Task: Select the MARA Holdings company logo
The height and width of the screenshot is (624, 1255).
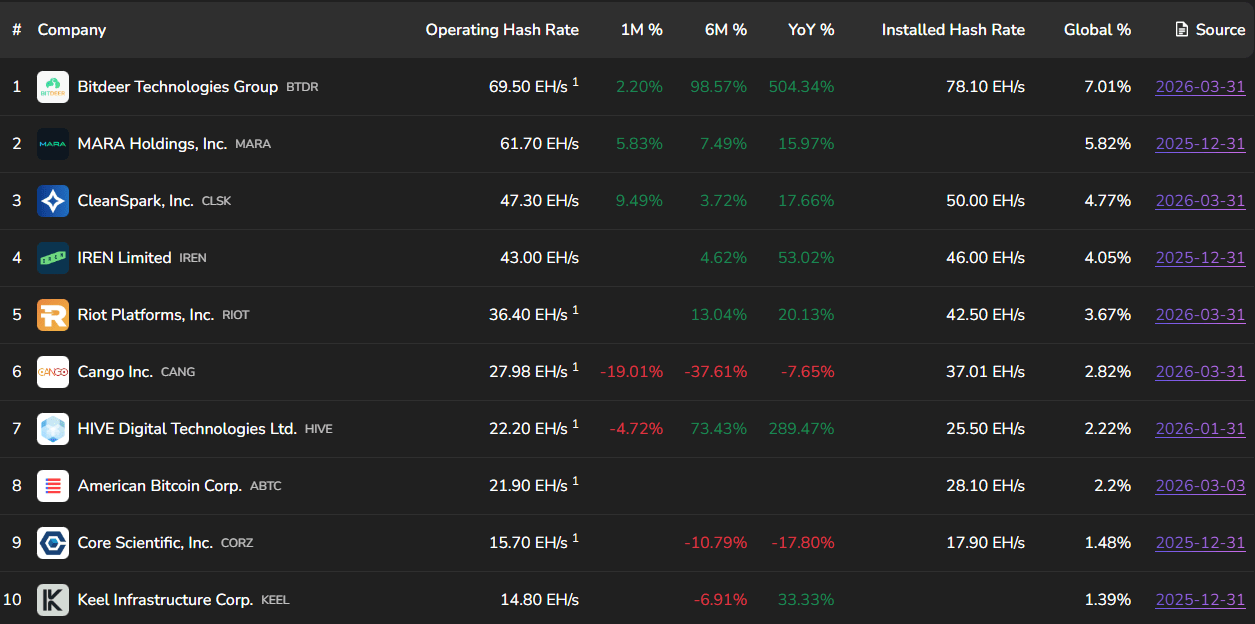Action: tap(52, 143)
